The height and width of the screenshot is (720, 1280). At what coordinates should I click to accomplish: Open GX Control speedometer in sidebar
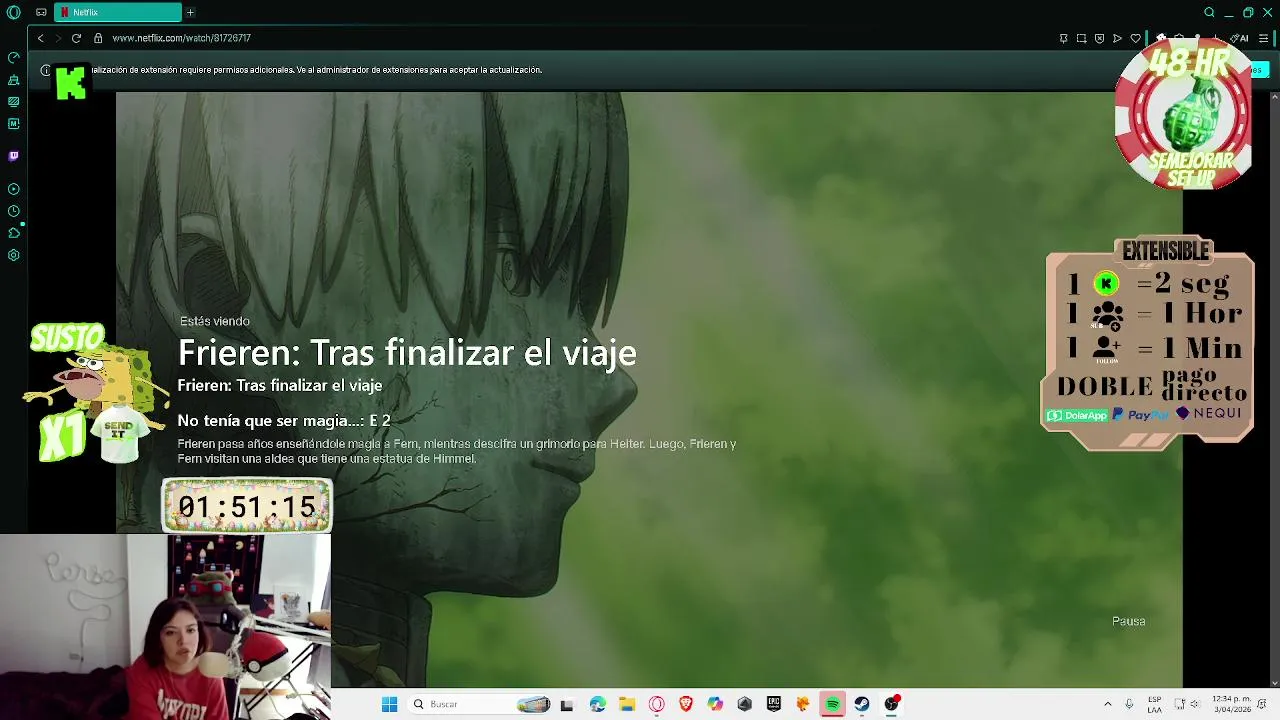coord(13,57)
